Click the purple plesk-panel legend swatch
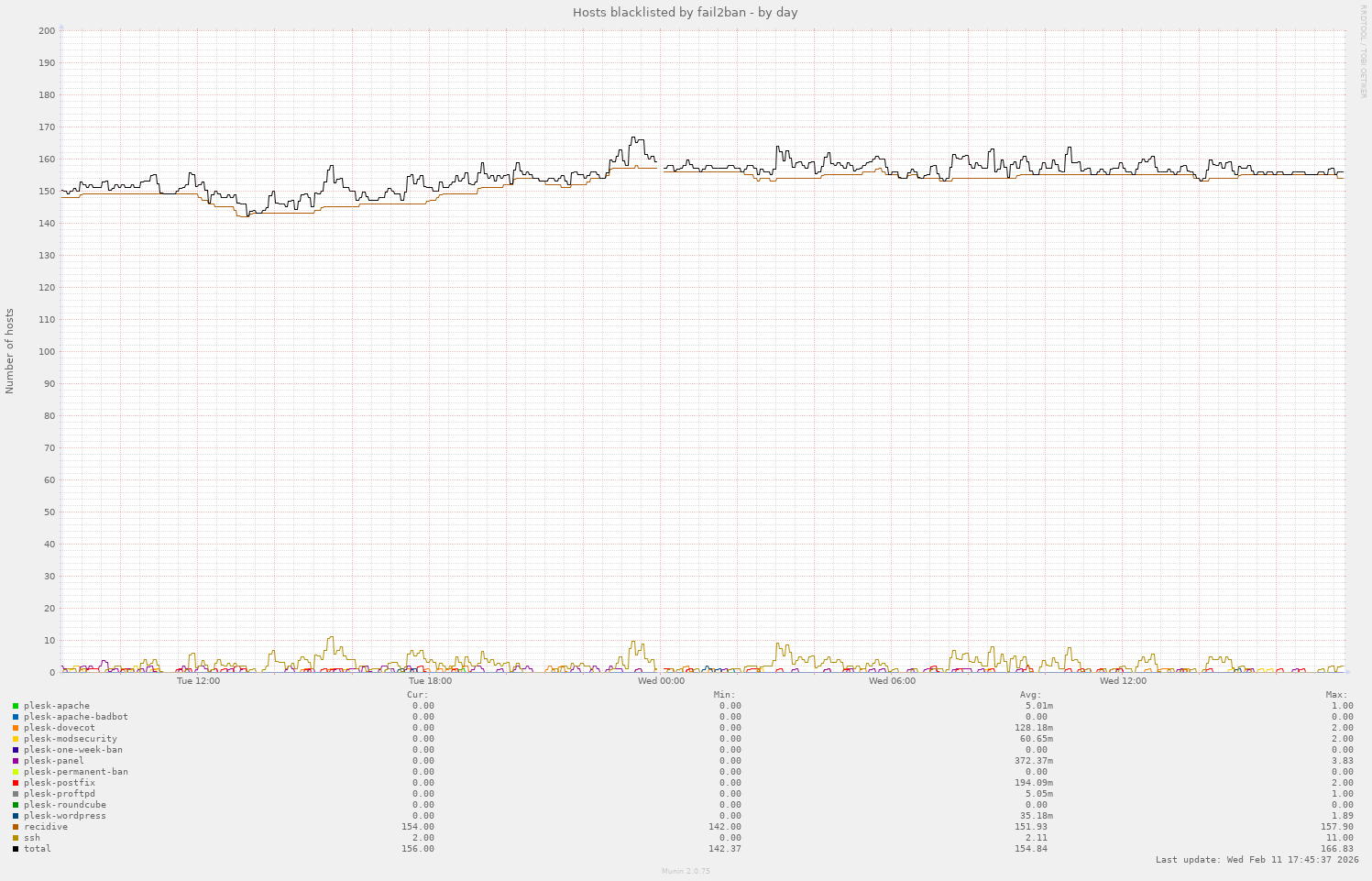Image resolution: width=1372 pixels, height=881 pixels. point(16,761)
